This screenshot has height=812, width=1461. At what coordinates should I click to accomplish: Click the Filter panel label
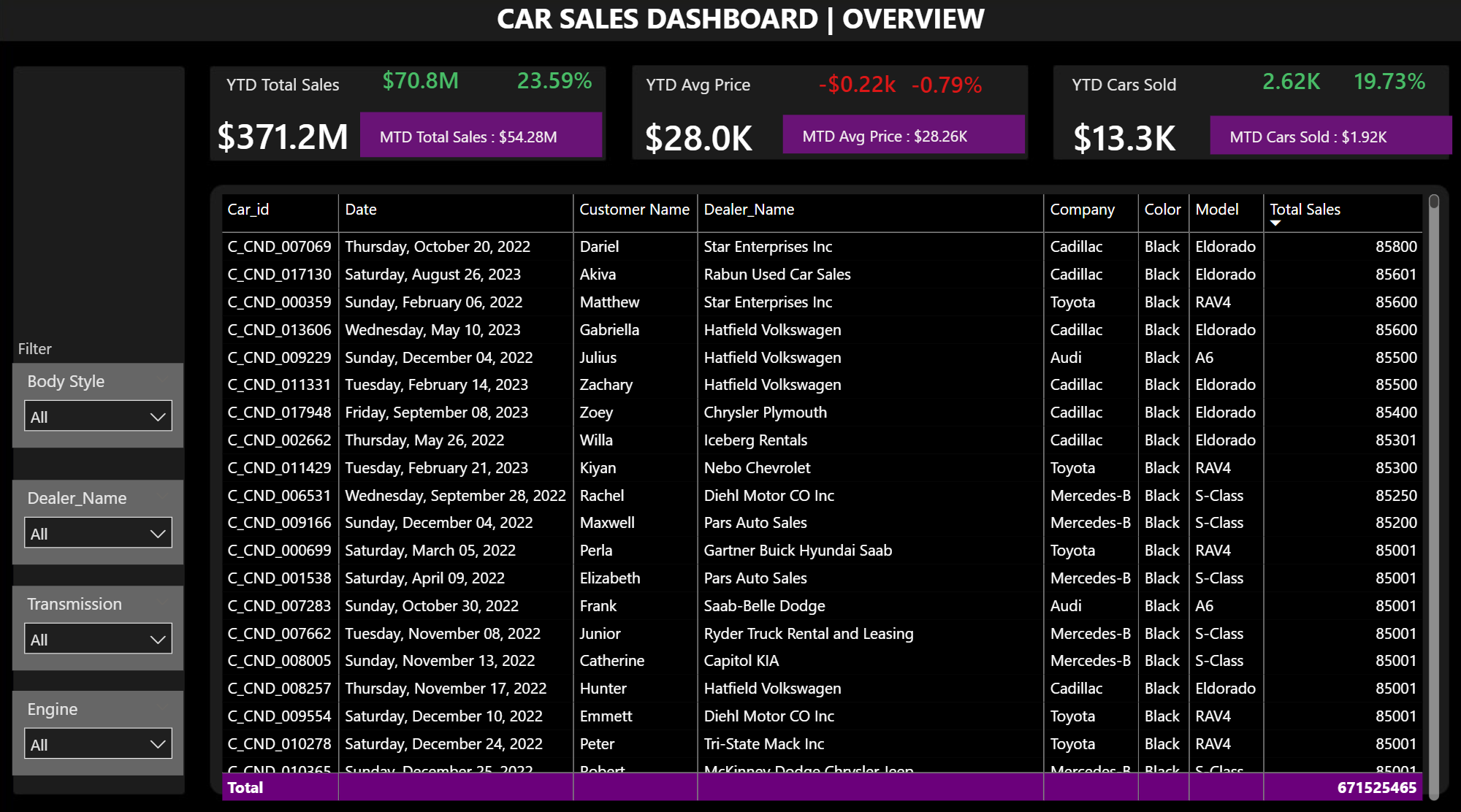[34, 349]
